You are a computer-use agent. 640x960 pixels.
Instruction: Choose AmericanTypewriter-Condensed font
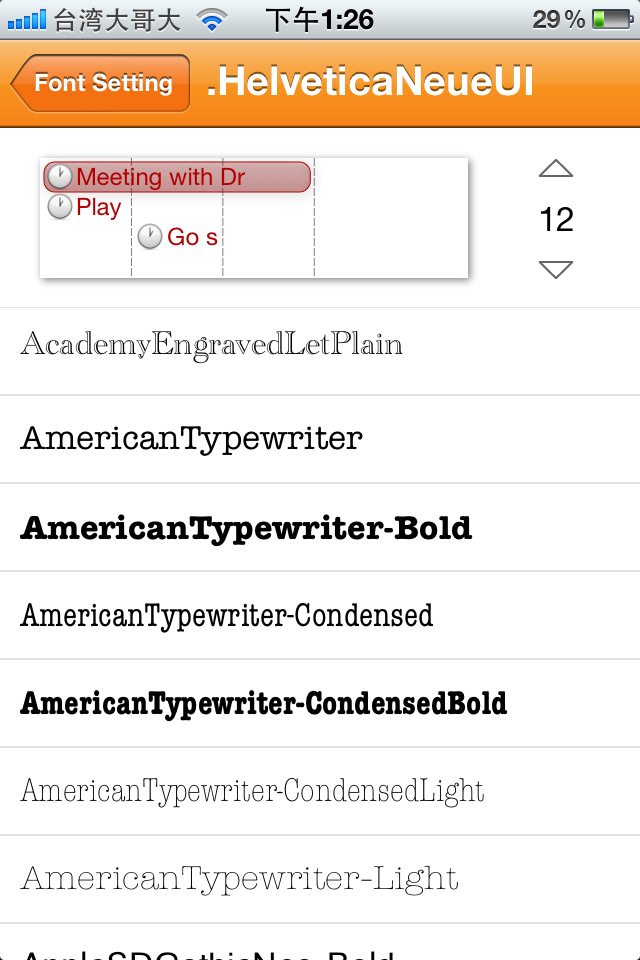227,615
